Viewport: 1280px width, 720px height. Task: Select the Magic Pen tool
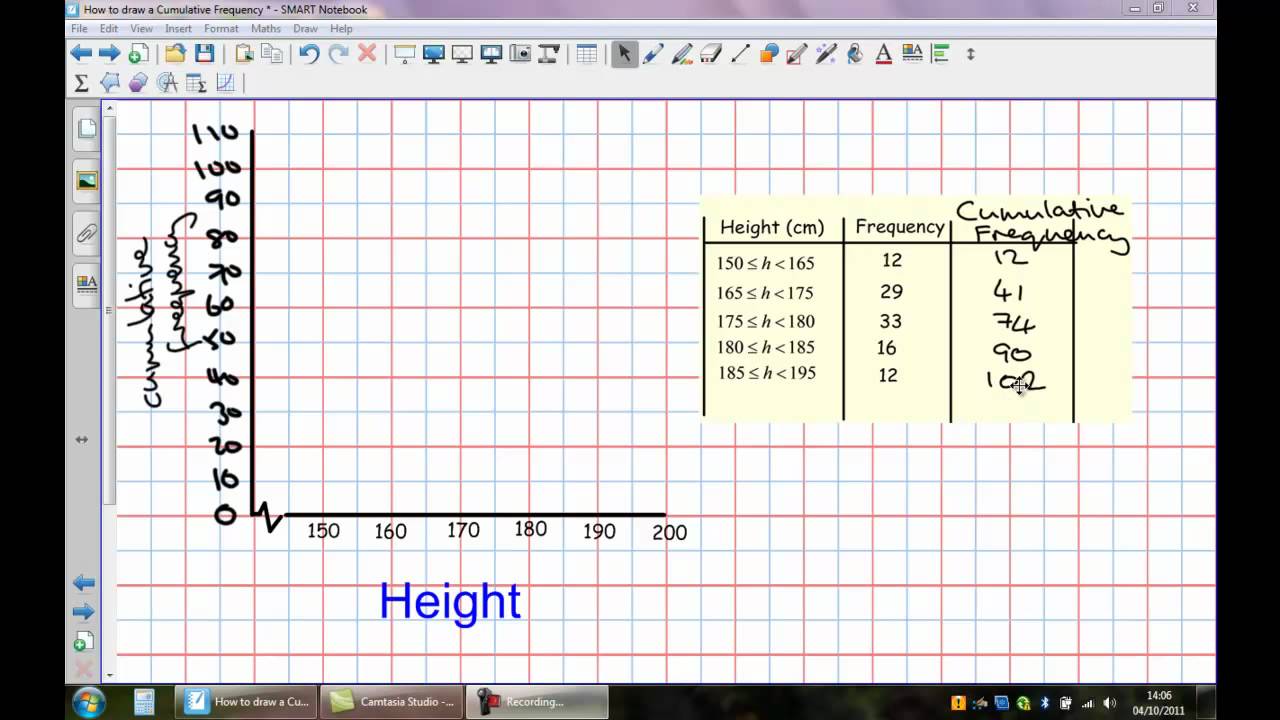(826, 54)
